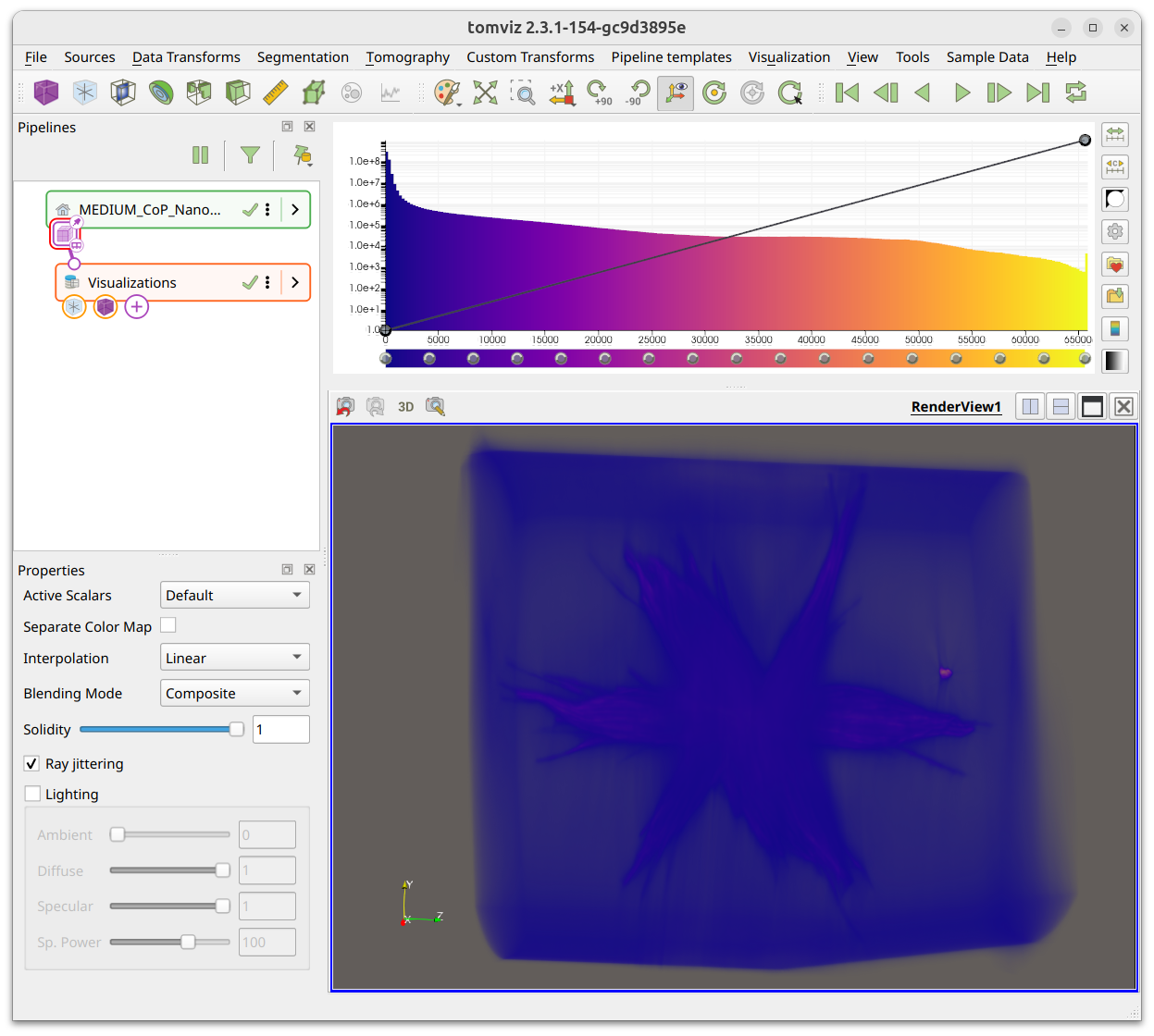Open the Pipeline templates menu
The height and width of the screenshot is (1036, 1154).
pos(671,57)
